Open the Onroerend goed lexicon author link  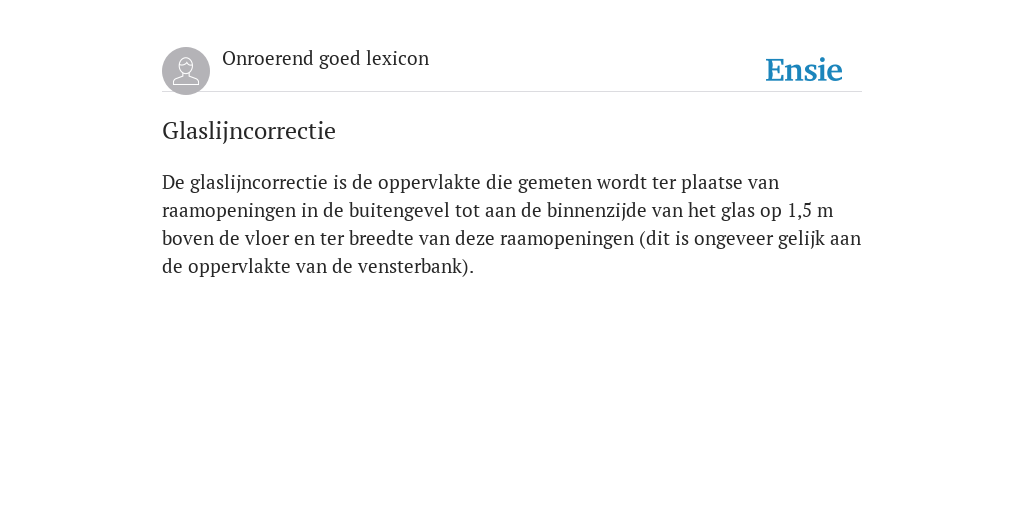pos(325,59)
